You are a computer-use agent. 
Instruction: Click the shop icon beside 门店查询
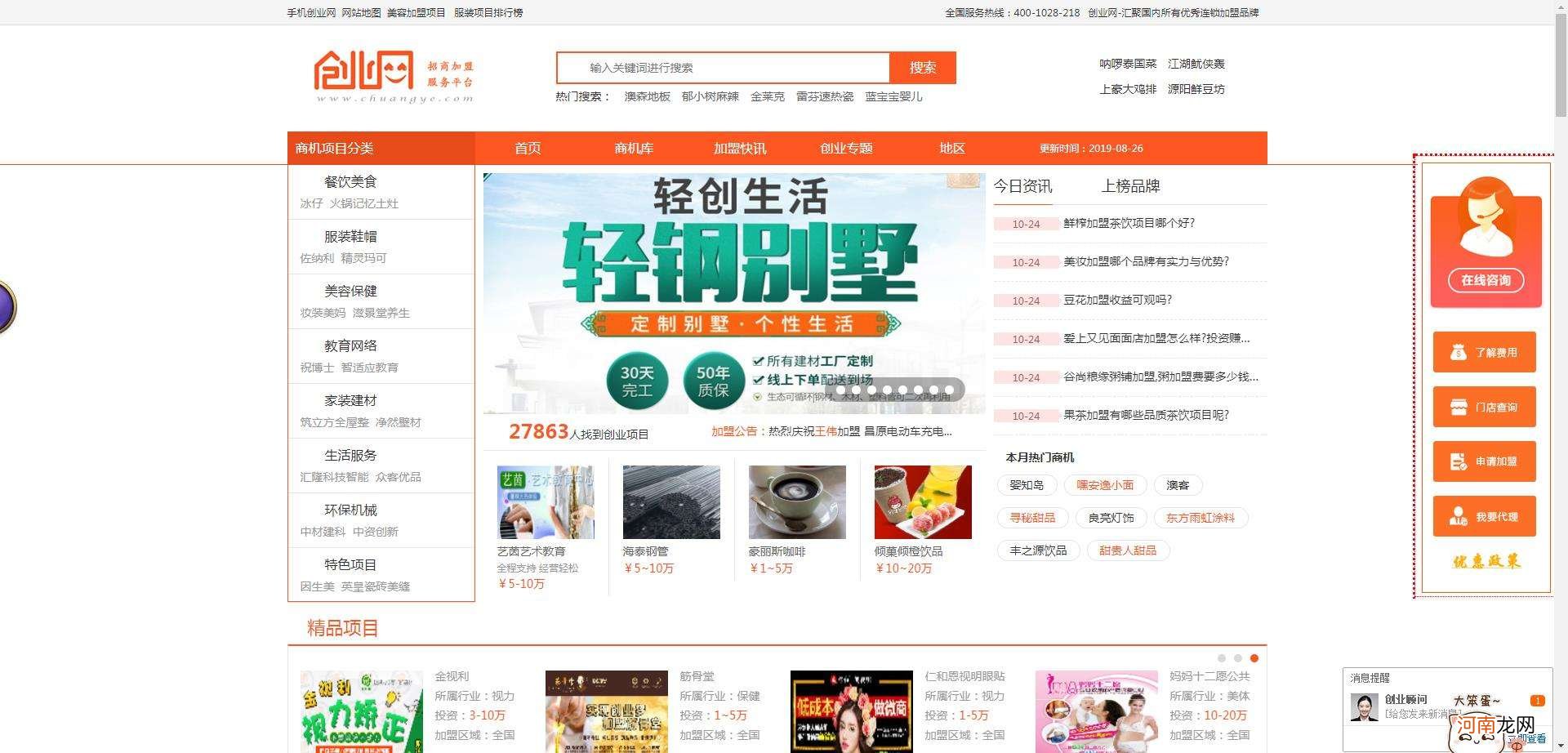tap(1458, 407)
